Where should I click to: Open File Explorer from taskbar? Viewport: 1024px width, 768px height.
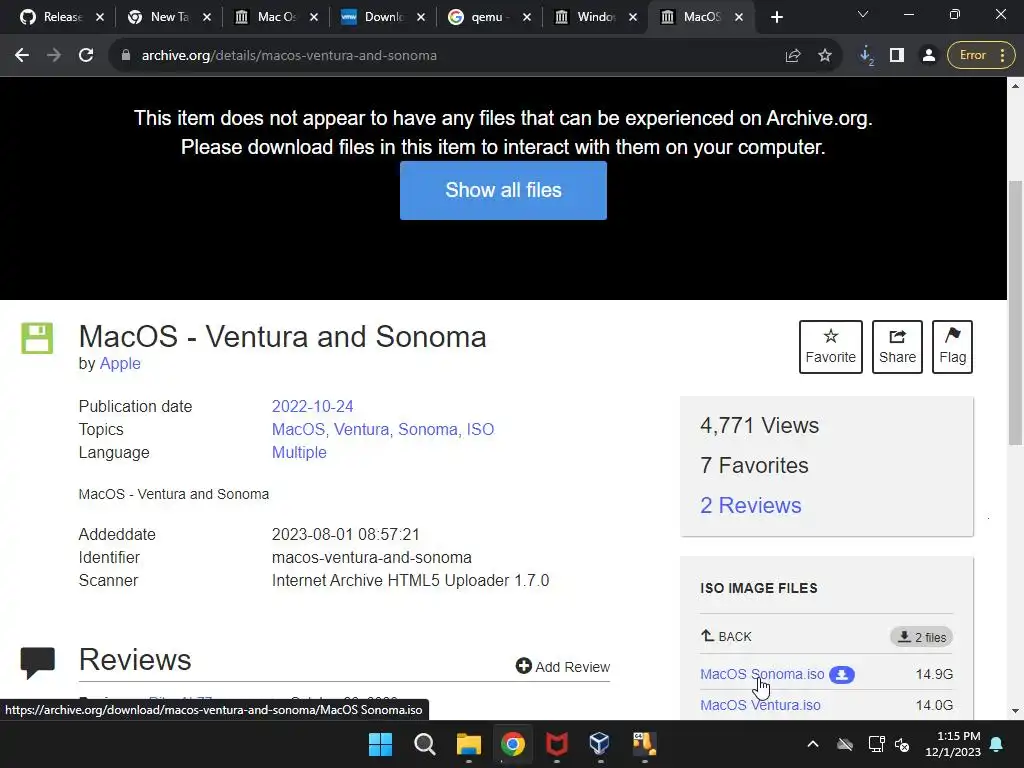(x=469, y=744)
